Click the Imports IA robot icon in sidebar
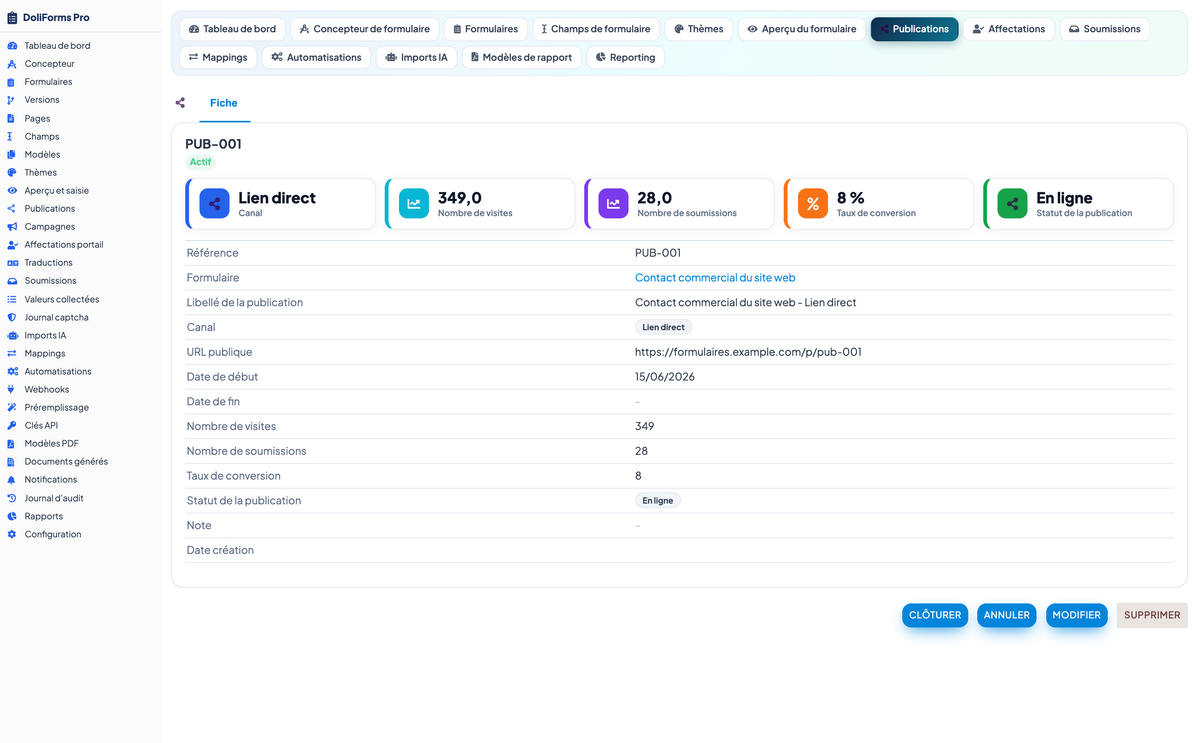 12,335
